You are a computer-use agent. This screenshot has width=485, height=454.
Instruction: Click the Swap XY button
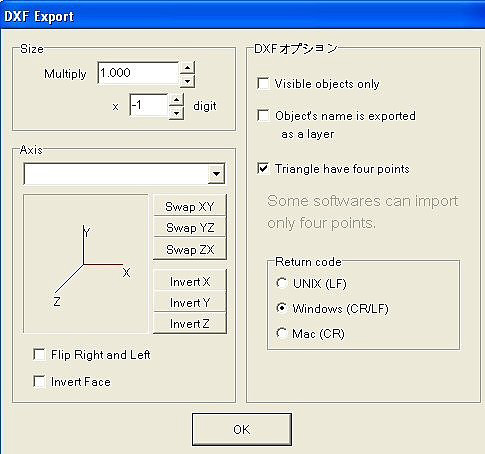(190, 206)
